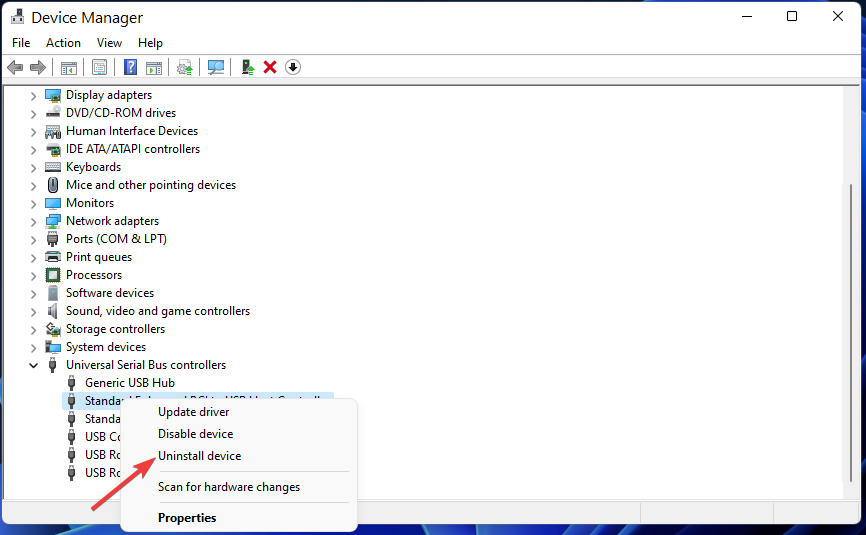Image resolution: width=866 pixels, height=535 pixels.
Task: Click the Back arrow toolbar icon
Action: (15, 67)
